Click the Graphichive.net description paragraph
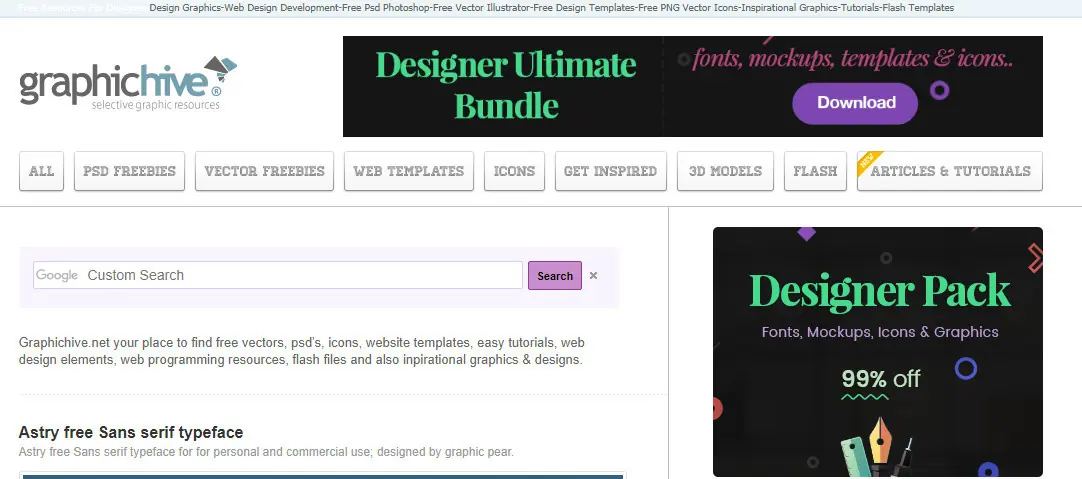 click(x=302, y=351)
